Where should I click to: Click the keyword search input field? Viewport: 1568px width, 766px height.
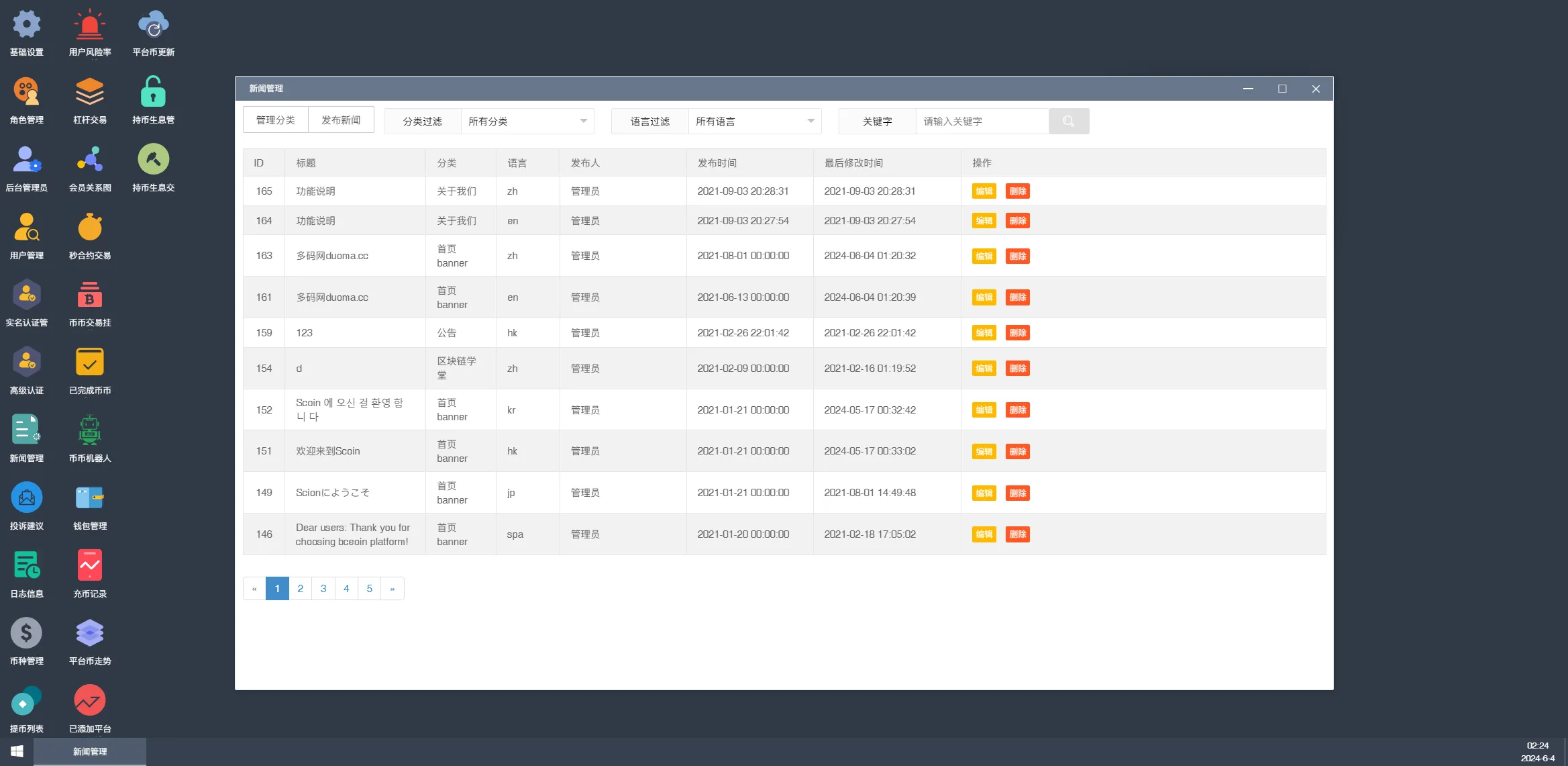(x=981, y=122)
